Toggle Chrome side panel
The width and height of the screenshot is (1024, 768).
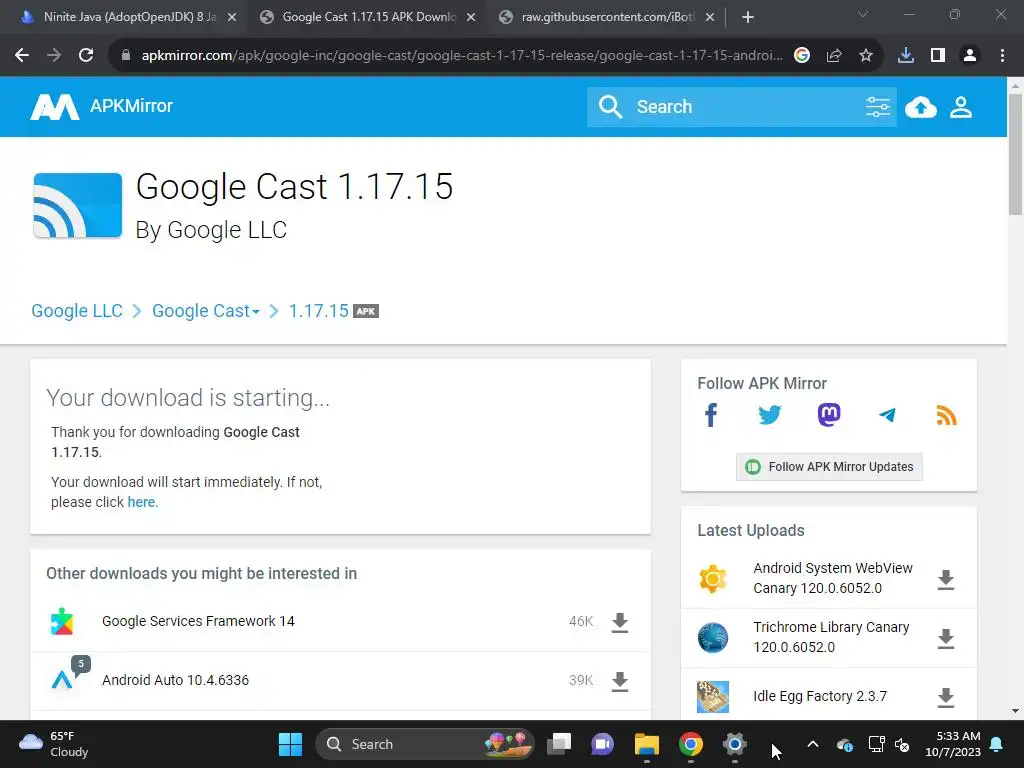938,56
